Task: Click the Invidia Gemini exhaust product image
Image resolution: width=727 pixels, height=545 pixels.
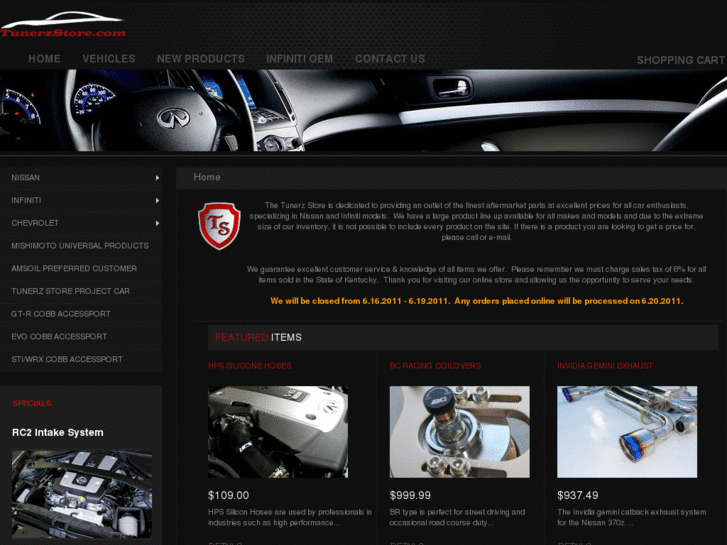Action: (627, 432)
